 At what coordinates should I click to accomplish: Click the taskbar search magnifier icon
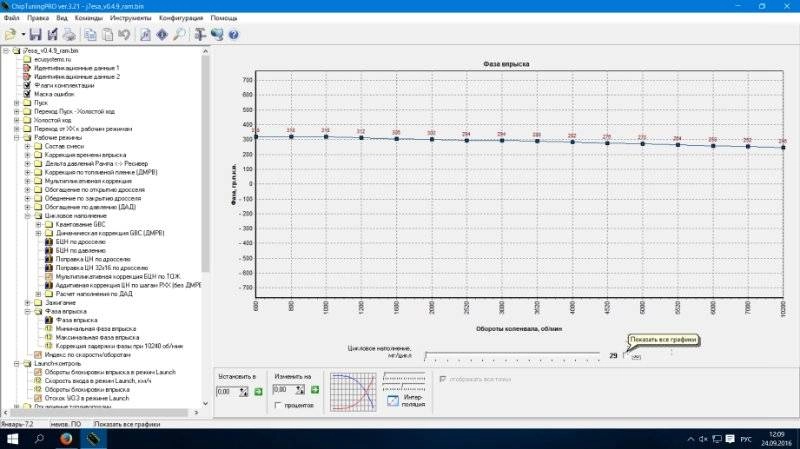(39, 439)
